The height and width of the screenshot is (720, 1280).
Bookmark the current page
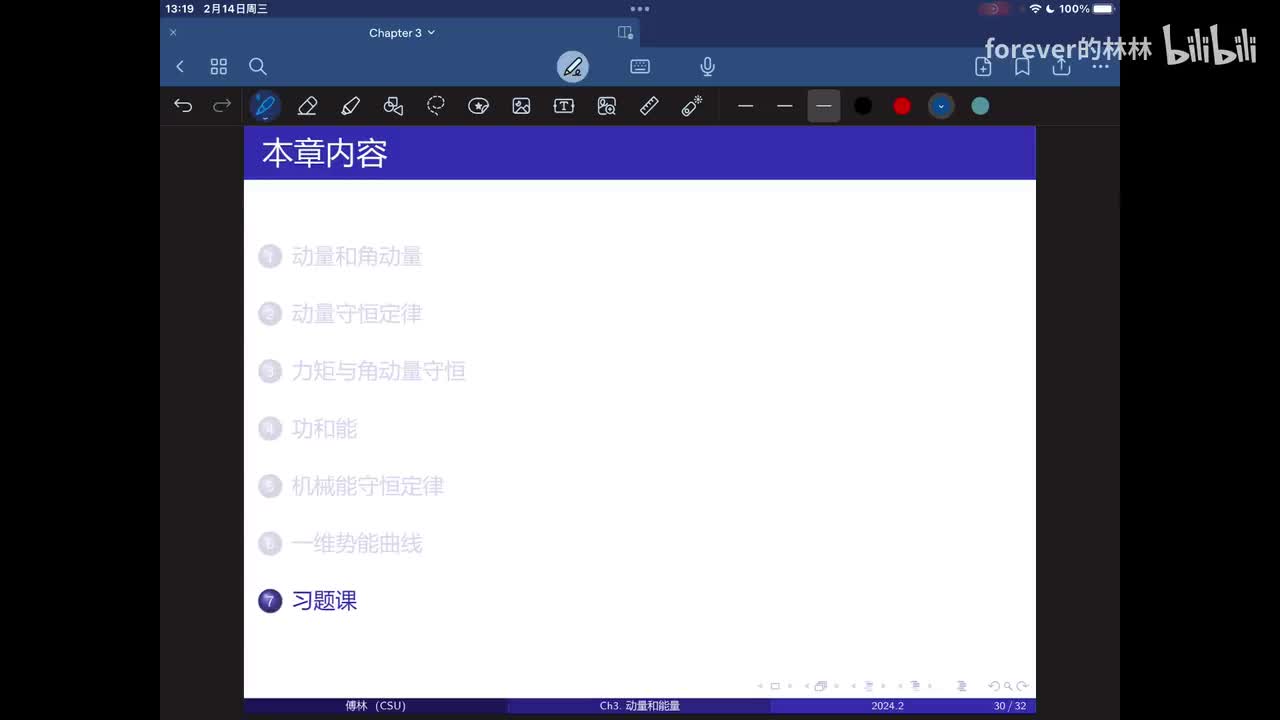[1022, 67]
